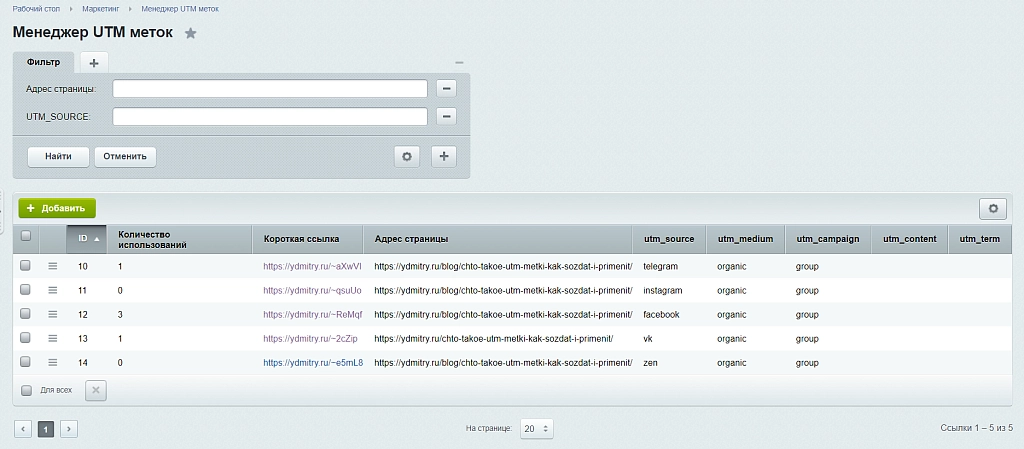Go to Маркетинг breadcrumb

[101, 9]
